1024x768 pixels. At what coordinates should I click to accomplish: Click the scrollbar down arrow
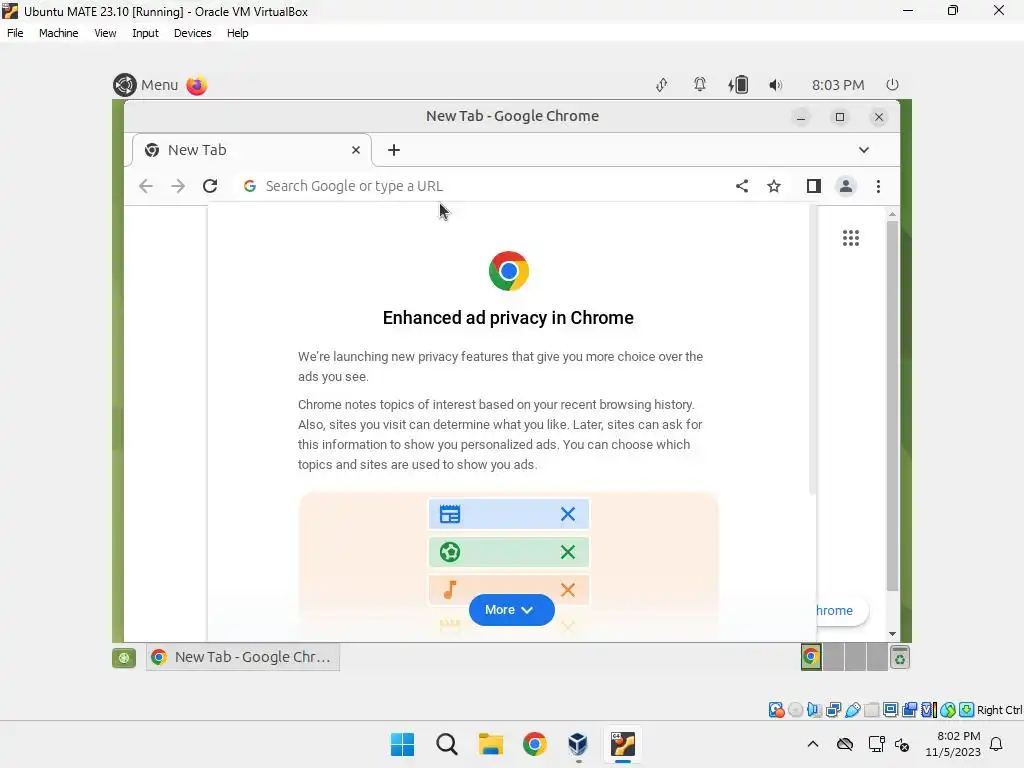(892, 633)
